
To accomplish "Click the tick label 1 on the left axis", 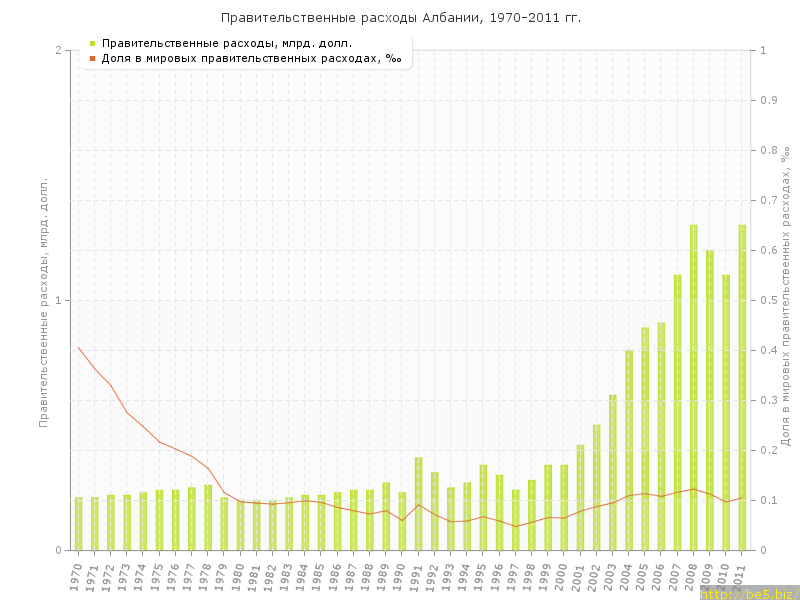I will [58, 300].
